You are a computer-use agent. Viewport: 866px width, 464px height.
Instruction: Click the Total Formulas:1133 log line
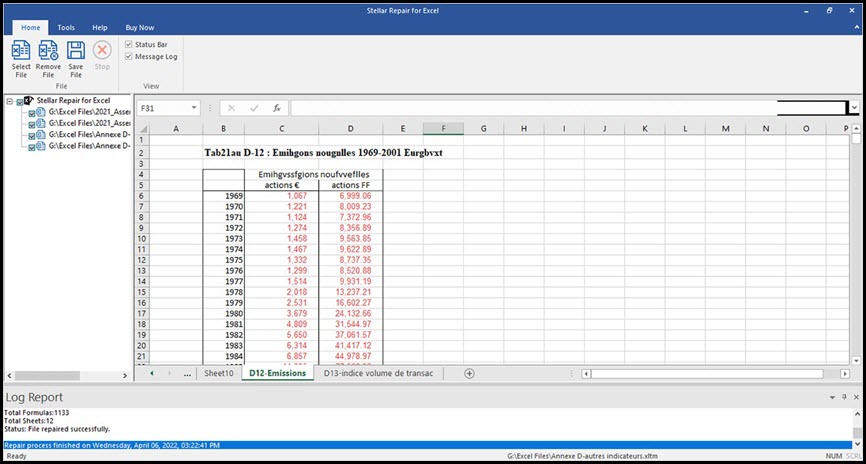click(x=36, y=413)
